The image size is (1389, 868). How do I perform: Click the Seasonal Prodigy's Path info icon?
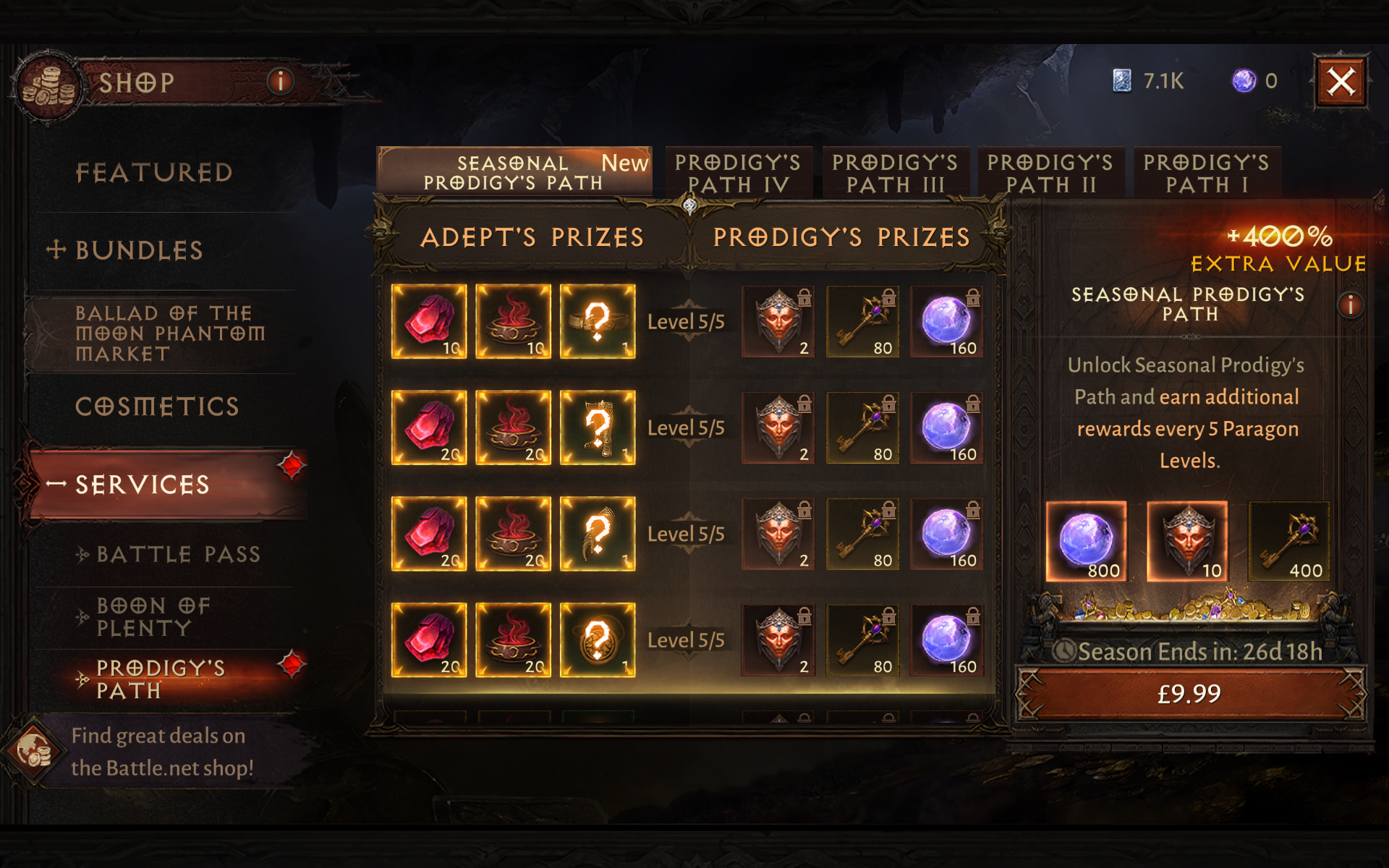click(1350, 305)
